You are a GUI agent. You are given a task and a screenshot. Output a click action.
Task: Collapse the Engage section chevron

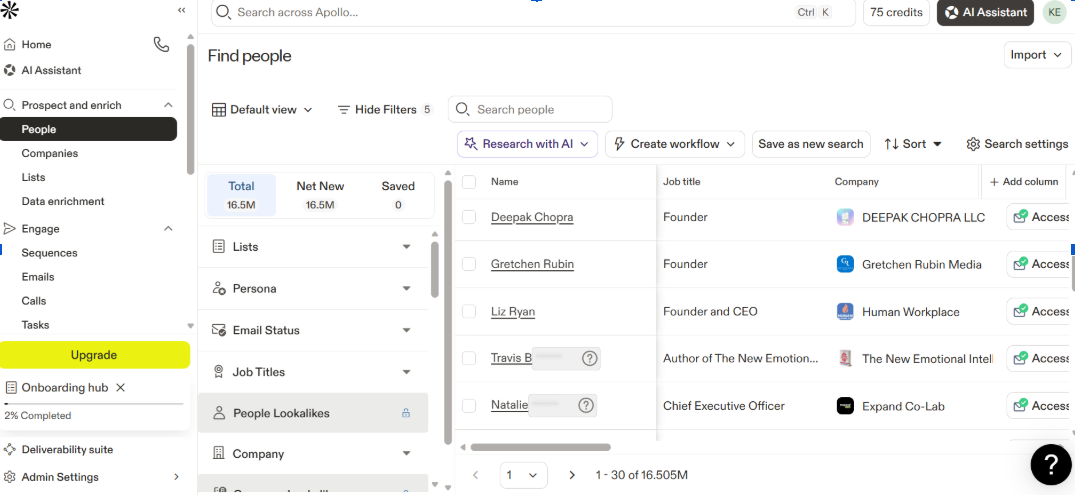[168, 228]
